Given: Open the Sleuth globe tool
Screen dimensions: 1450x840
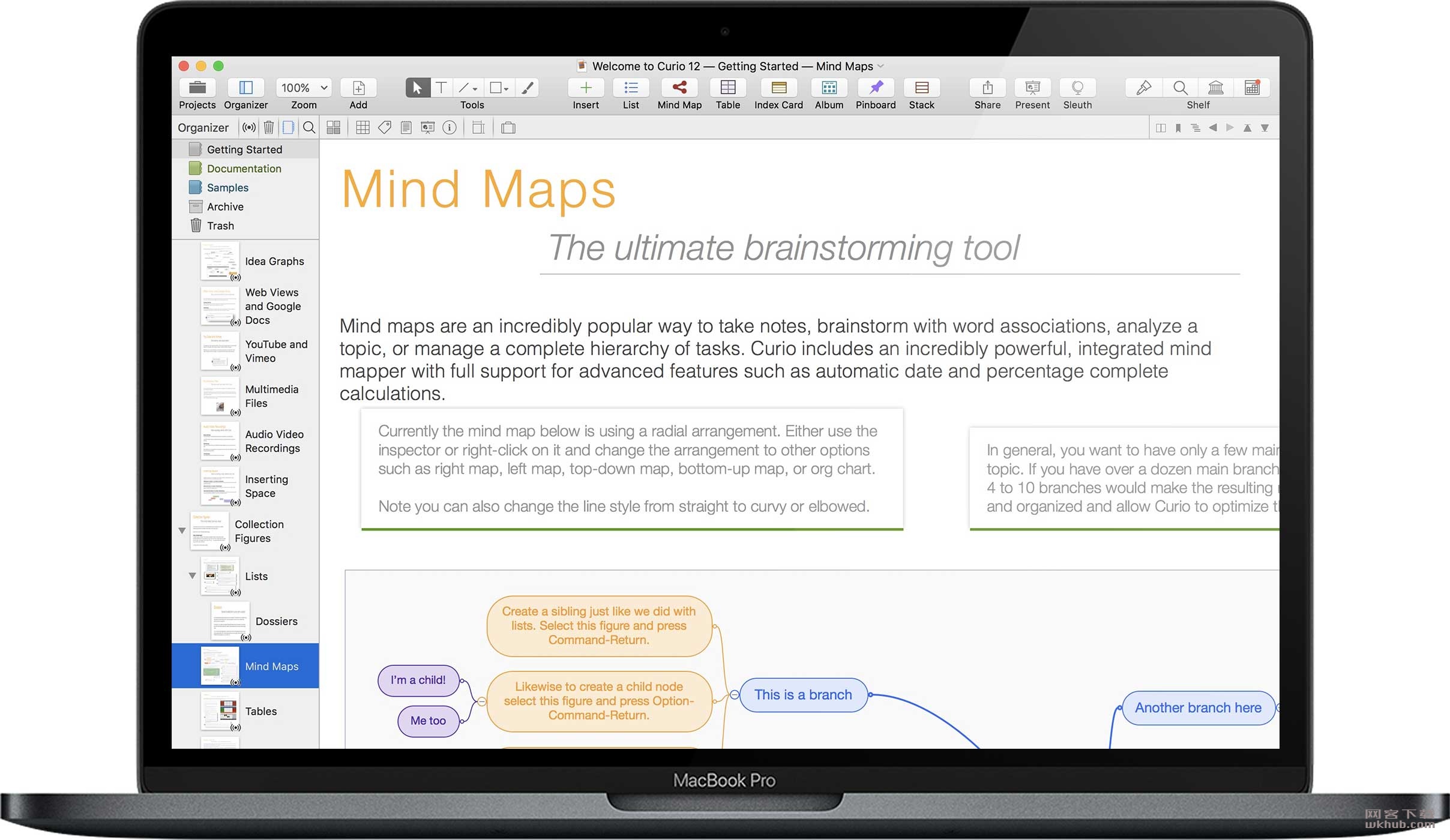Looking at the screenshot, I should 1077,88.
